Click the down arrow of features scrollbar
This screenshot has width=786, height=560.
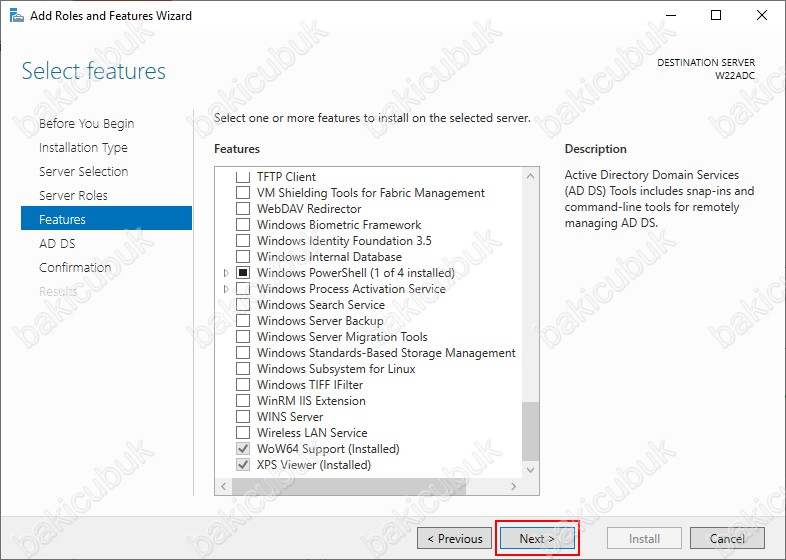tap(530, 470)
